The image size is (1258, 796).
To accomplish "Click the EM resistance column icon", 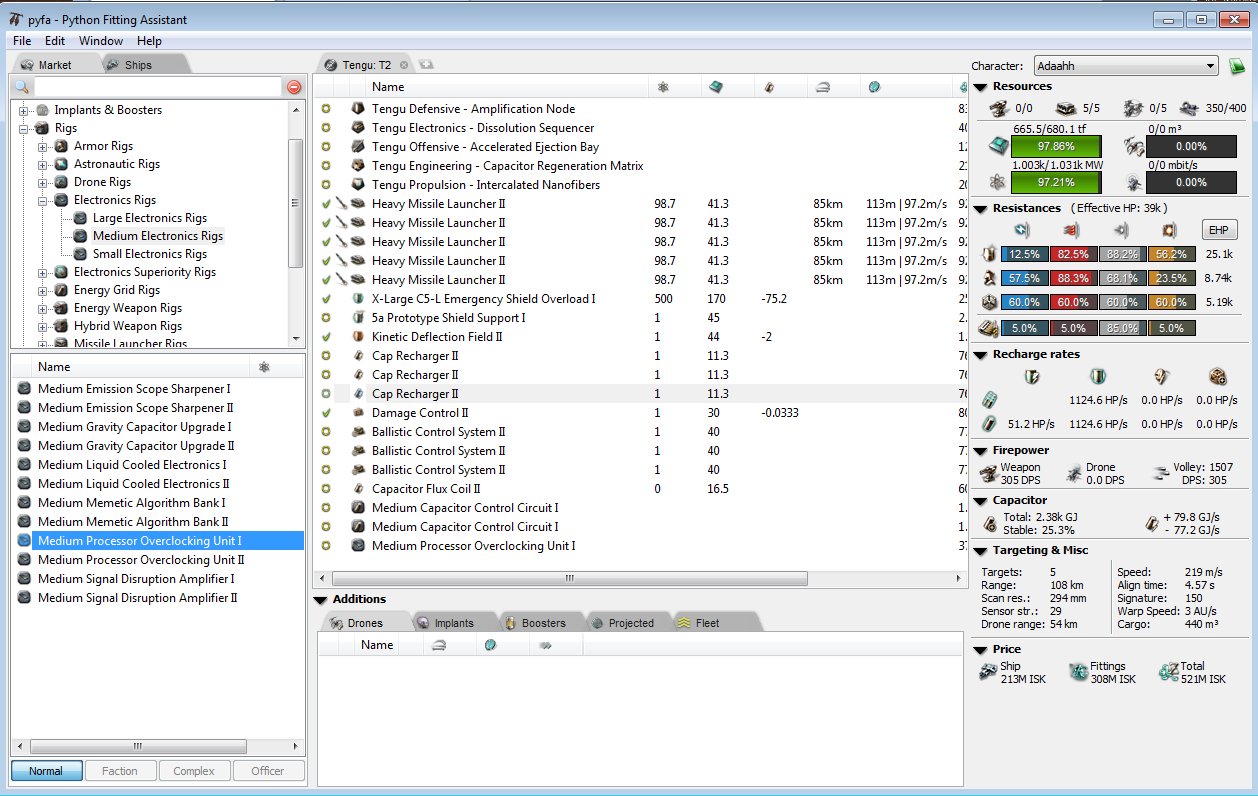I will (x=1023, y=229).
